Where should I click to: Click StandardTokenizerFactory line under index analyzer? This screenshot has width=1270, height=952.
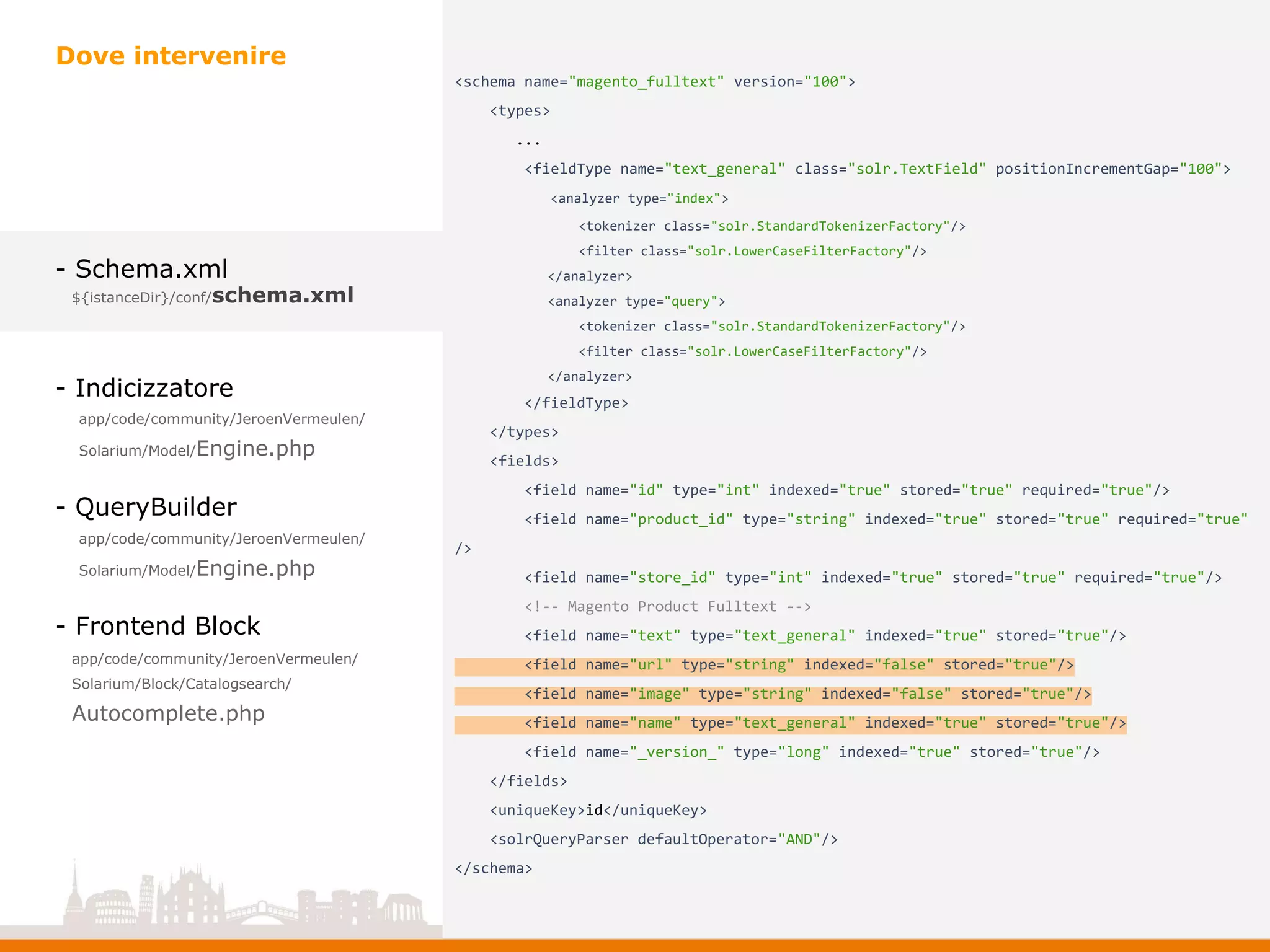pyautogui.click(x=772, y=226)
